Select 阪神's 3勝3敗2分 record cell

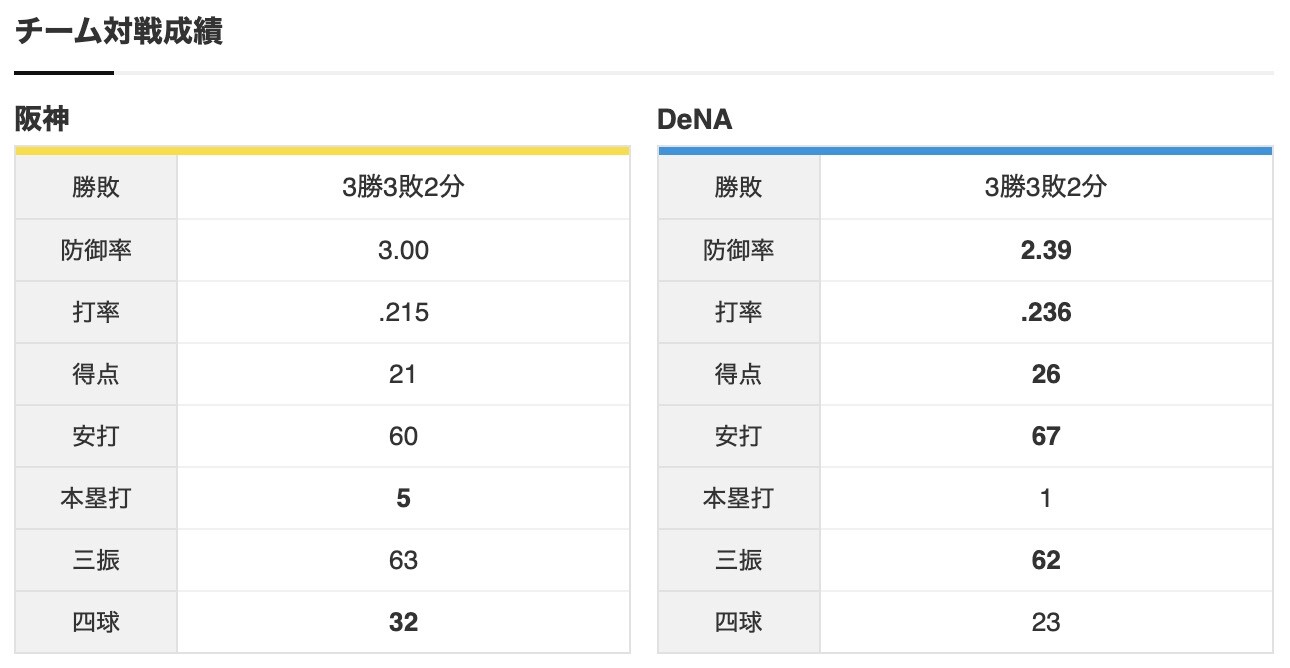click(403, 187)
